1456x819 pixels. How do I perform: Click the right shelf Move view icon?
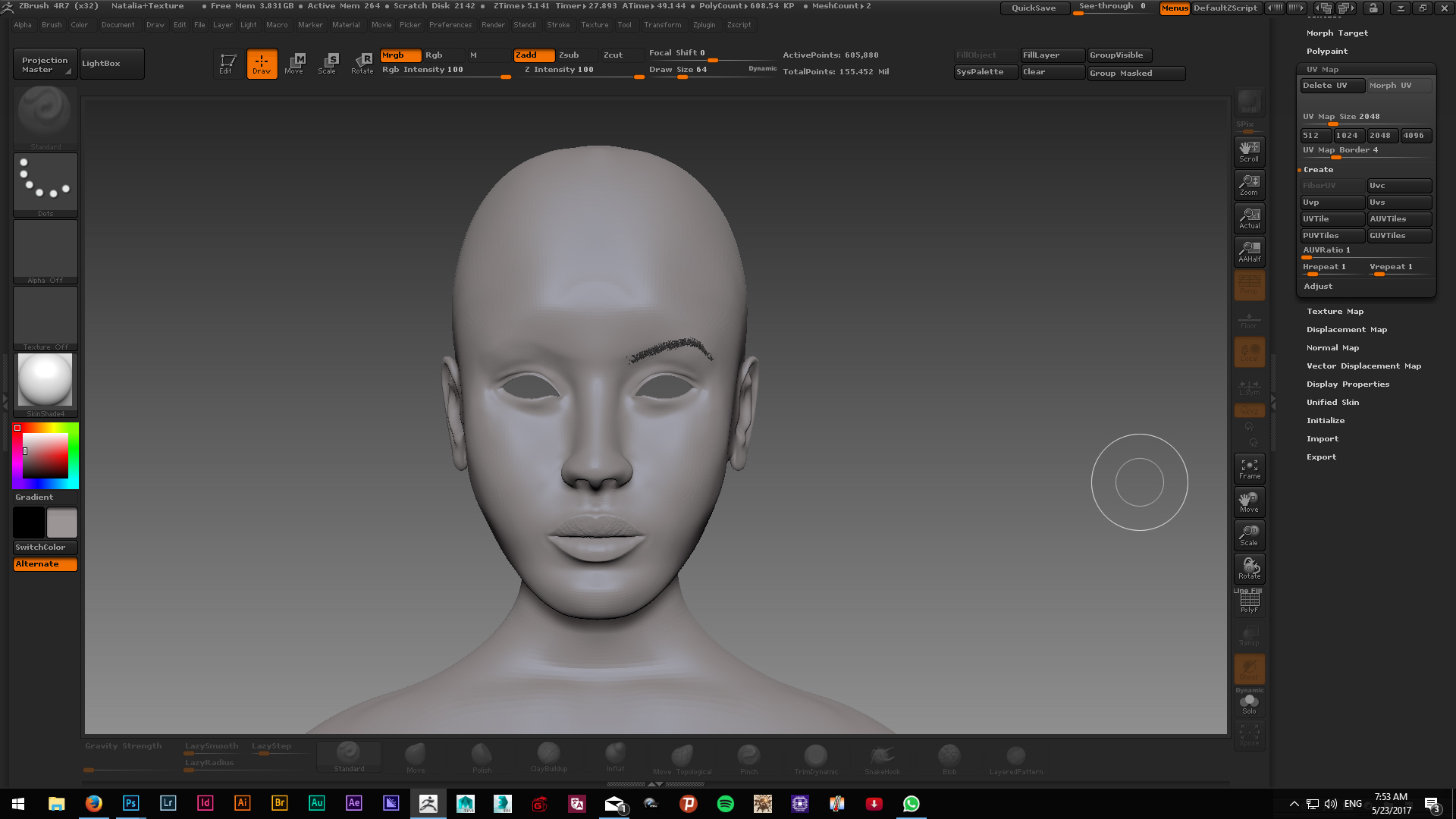(x=1249, y=502)
